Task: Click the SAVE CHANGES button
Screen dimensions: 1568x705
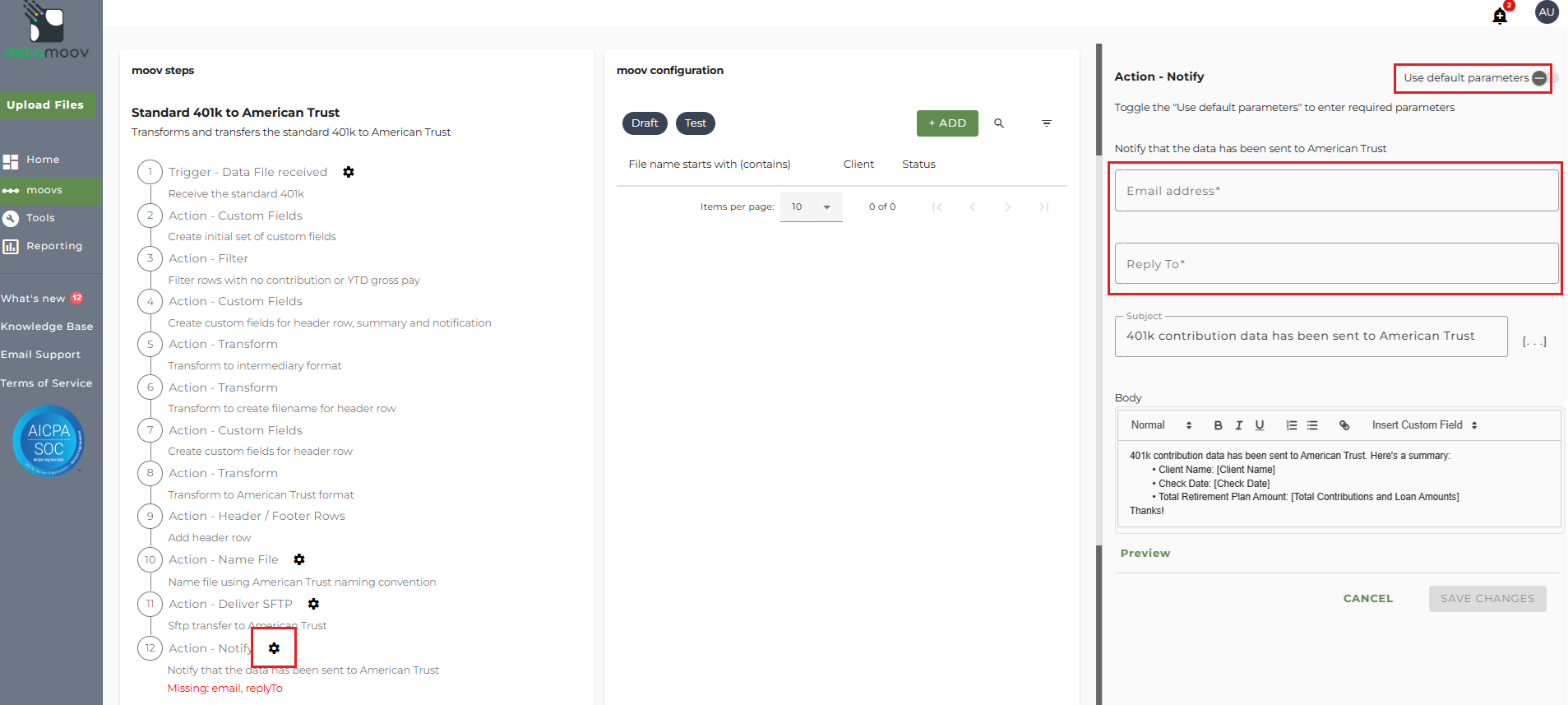Action: point(1487,599)
